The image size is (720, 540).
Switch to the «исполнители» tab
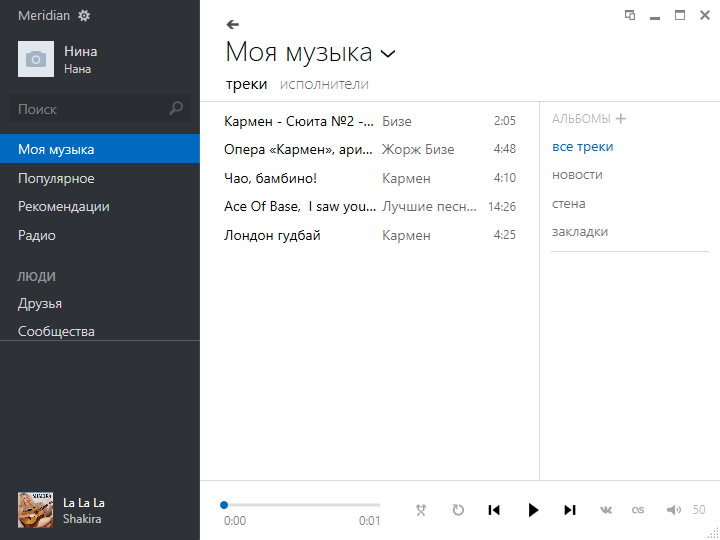click(x=324, y=84)
